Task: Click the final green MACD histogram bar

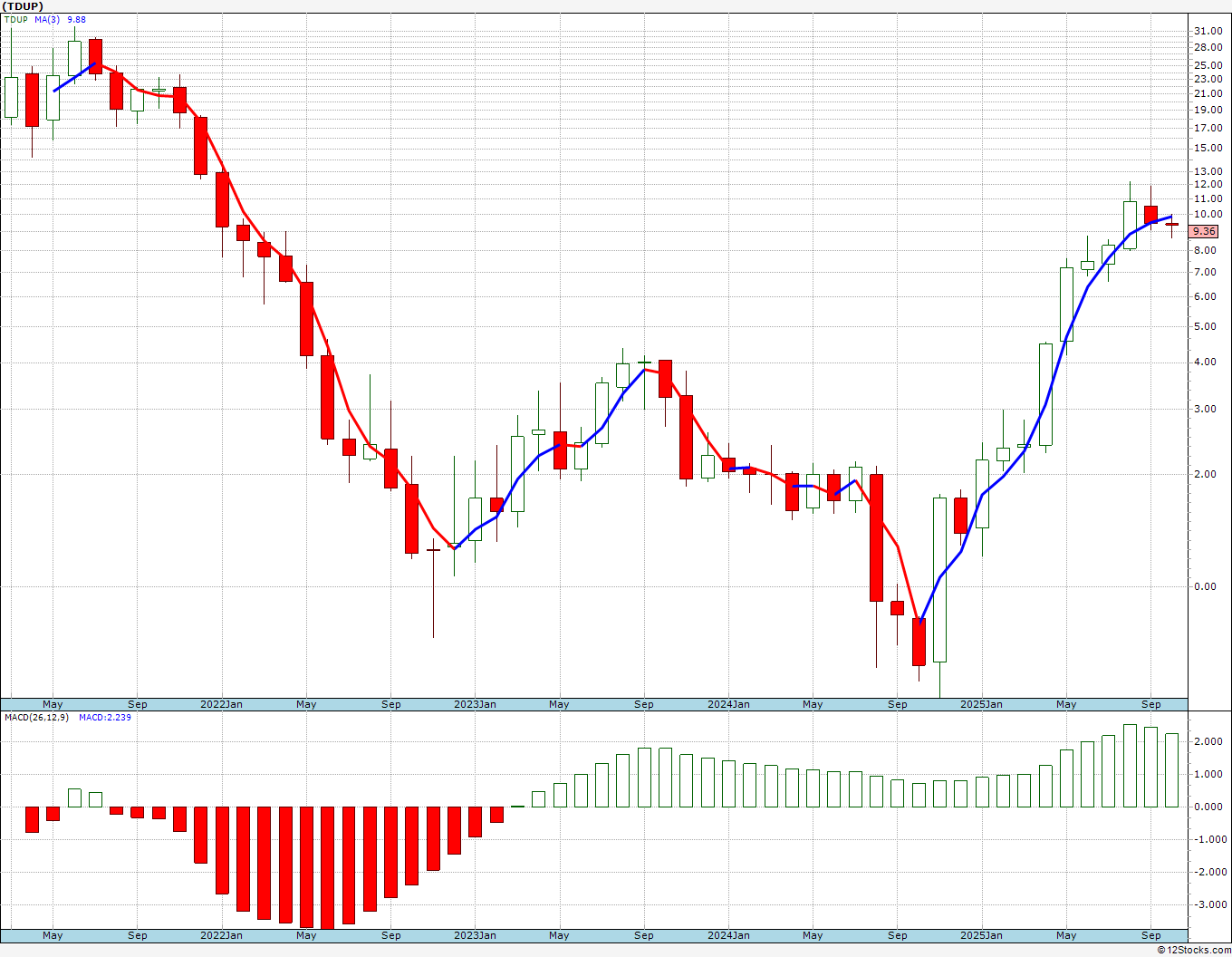Action: (x=1172, y=770)
